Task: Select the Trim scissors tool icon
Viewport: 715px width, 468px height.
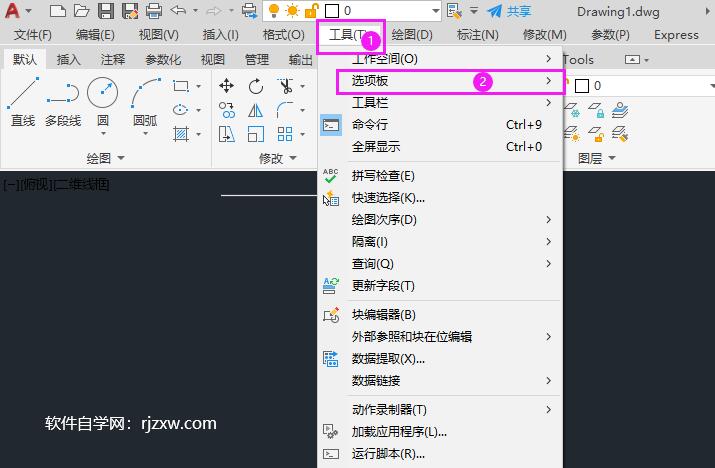Action: pos(285,86)
